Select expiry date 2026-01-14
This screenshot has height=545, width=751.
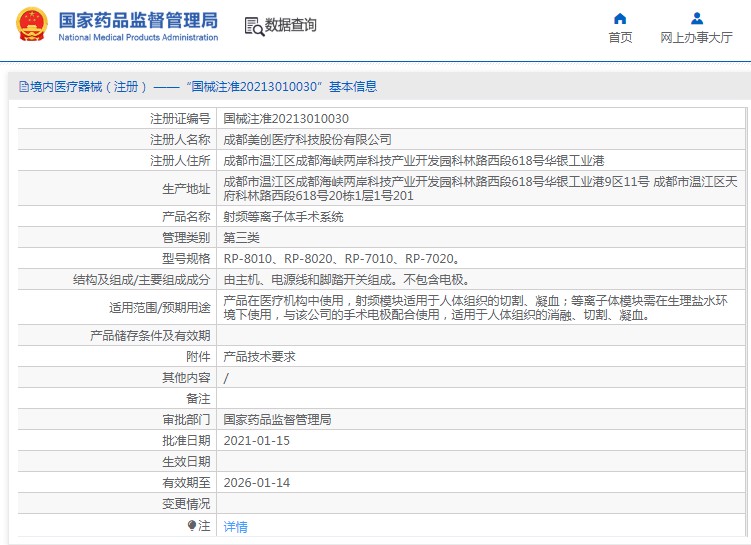[x=257, y=483]
